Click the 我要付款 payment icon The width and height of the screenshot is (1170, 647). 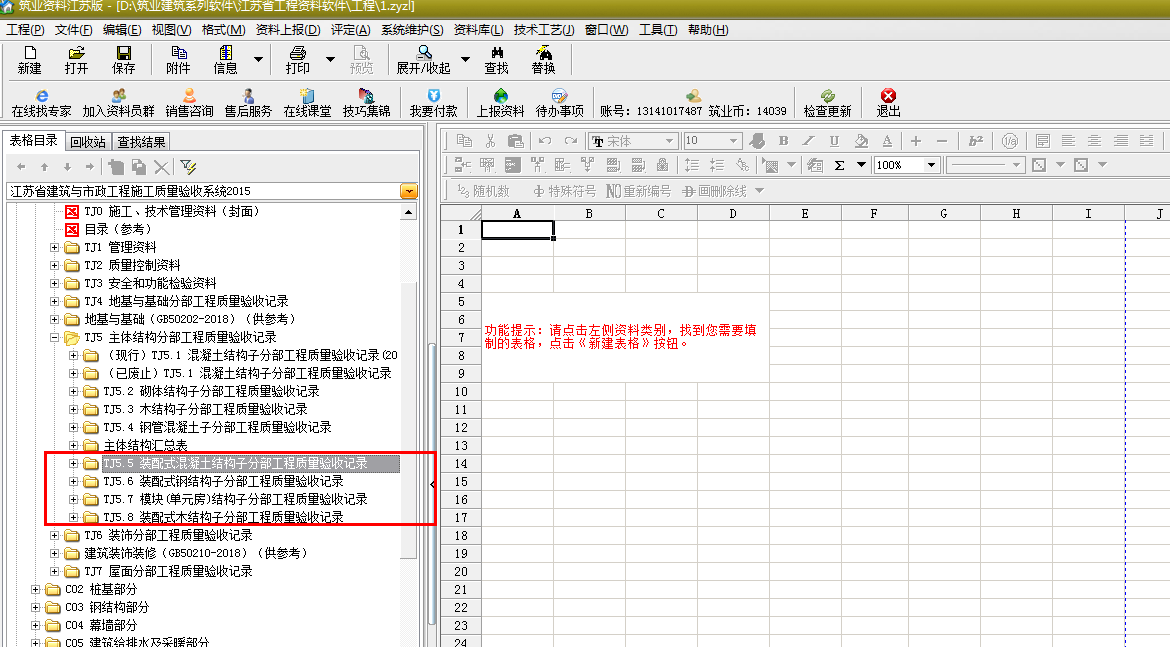[x=433, y=102]
